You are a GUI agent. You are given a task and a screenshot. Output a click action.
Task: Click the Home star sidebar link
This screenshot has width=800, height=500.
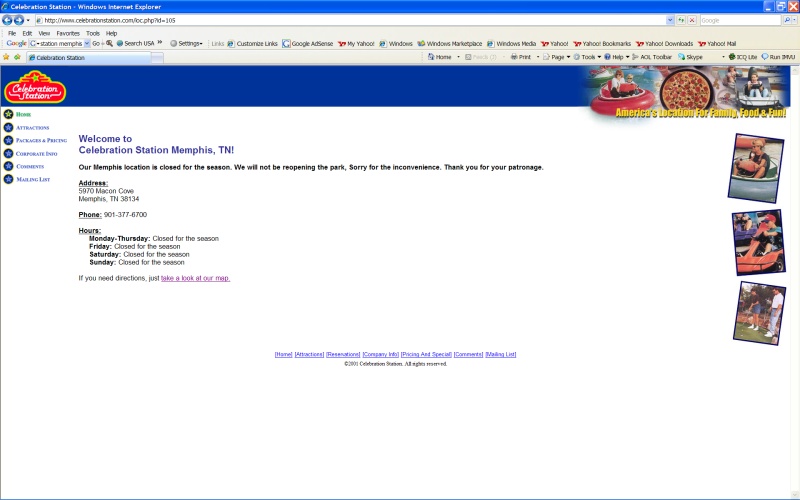coord(17,114)
